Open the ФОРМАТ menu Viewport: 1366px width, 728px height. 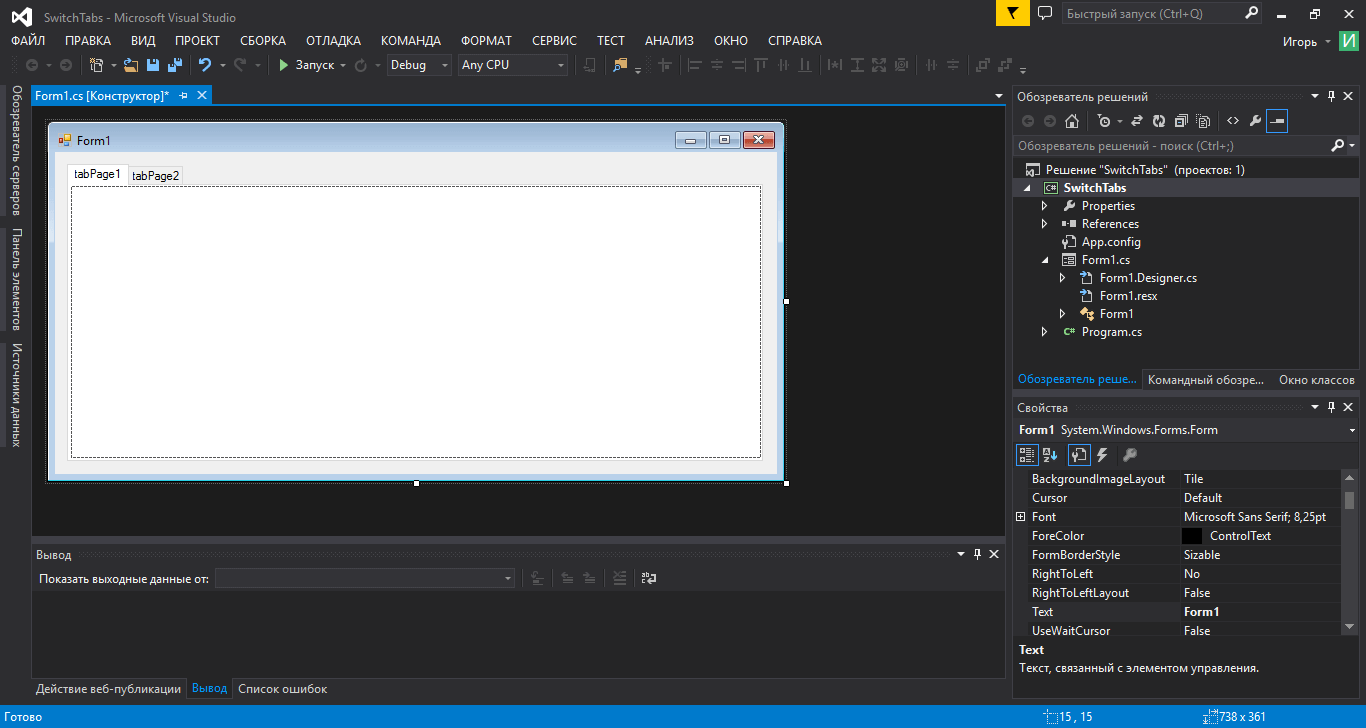(x=486, y=41)
